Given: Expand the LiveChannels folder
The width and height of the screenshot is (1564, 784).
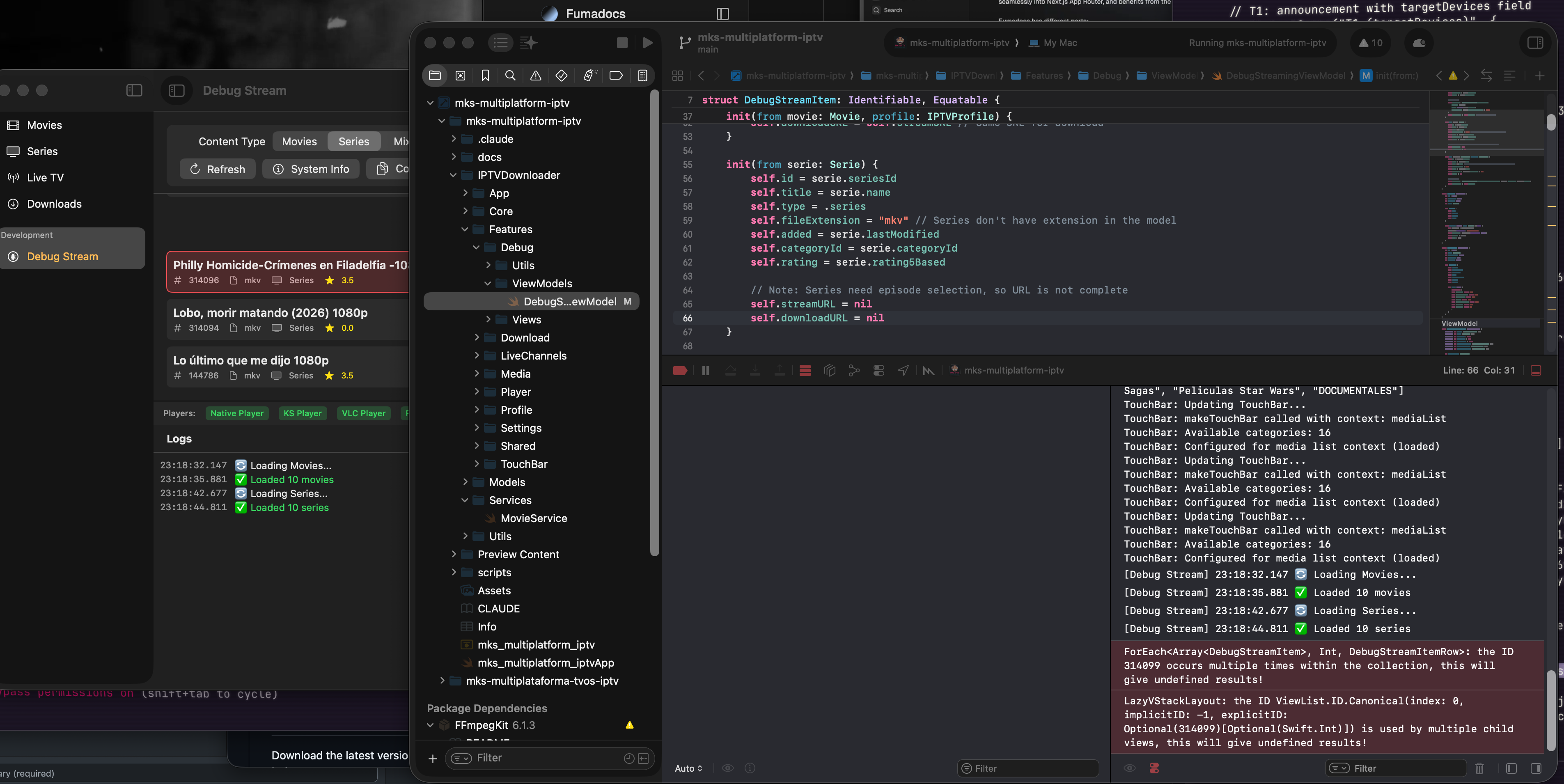Looking at the screenshot, I should tap(477, 356).
